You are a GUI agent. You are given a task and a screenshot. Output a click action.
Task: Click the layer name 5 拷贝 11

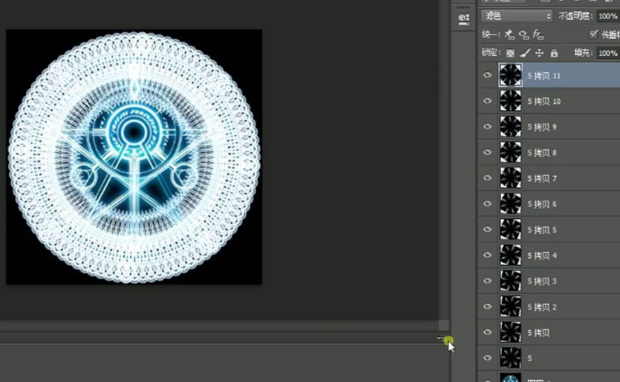pos(544,76)
